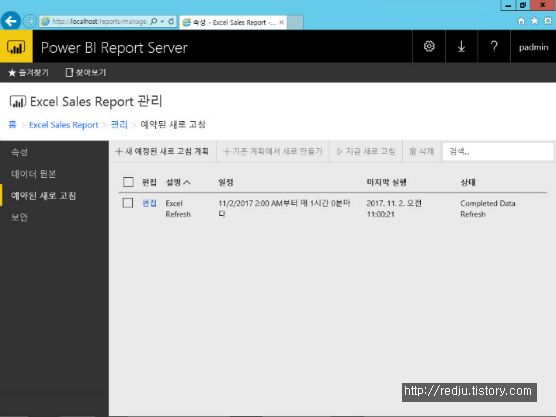Create a new scheduled refresh plan

[162, 151]
